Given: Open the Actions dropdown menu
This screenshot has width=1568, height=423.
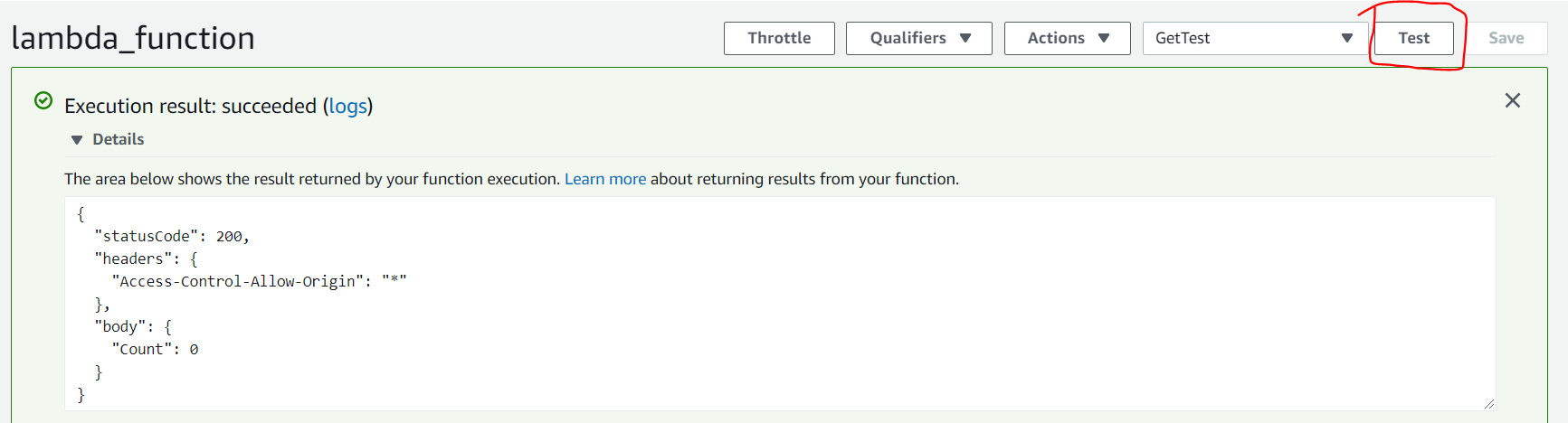Looking at the screenshot, I should coord(1068,38).
